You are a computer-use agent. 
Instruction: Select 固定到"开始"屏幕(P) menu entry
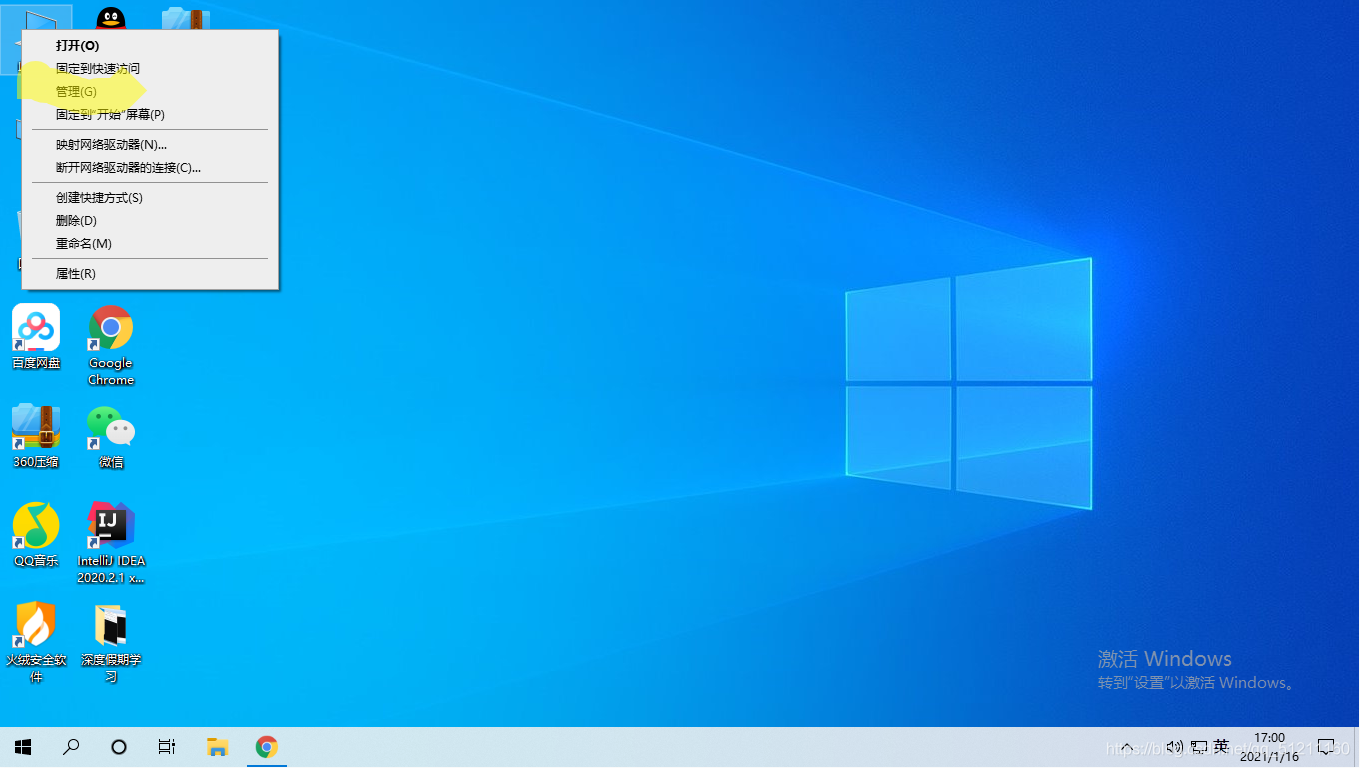click(x=150, y=115)
